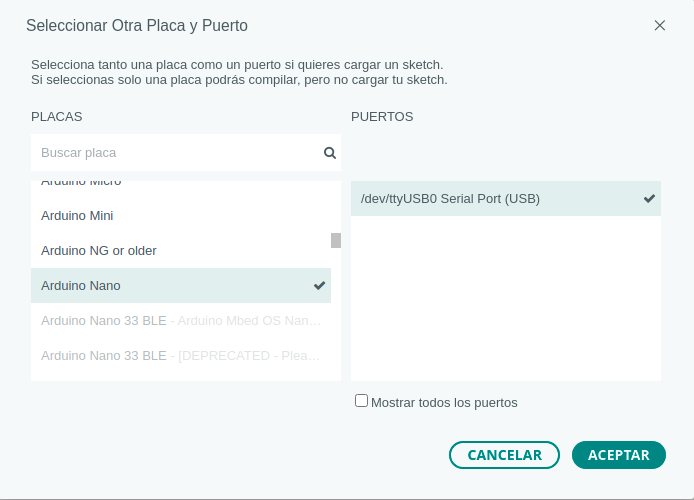
Task: Enable the Mostrar todos los puertos checkbox
Action: tap(362, 401)
